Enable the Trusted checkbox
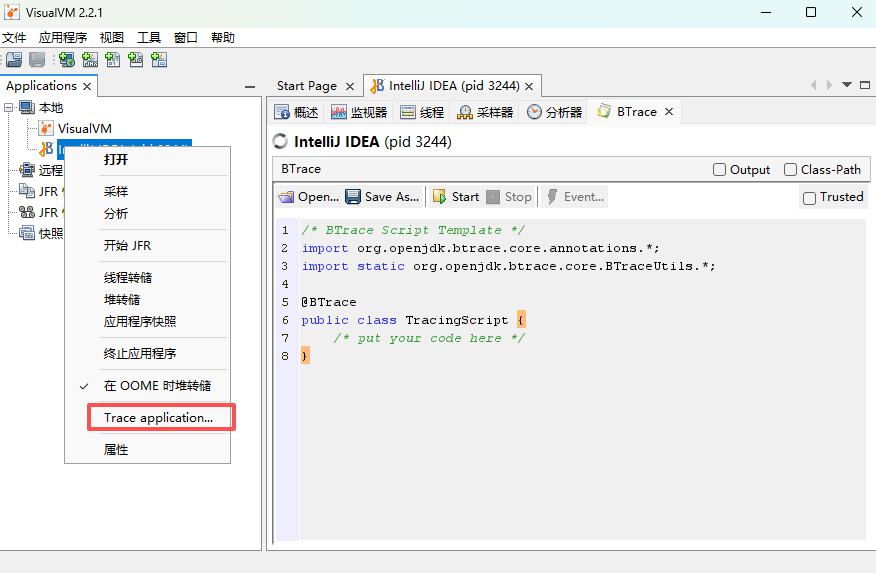This screenshot has height=573, width=876. click(x=810, y=198)
